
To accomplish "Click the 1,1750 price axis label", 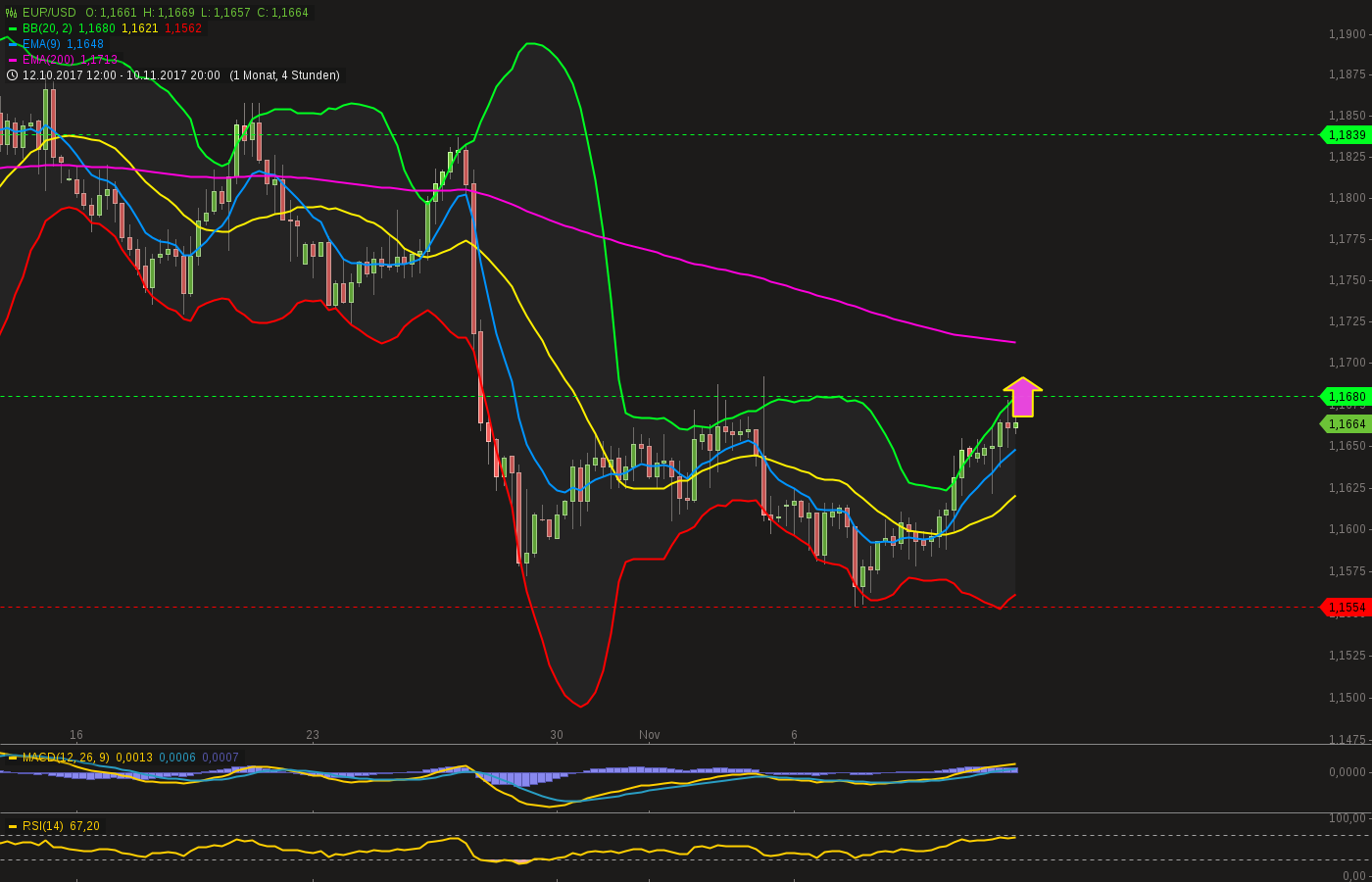I will (1347, 280).
